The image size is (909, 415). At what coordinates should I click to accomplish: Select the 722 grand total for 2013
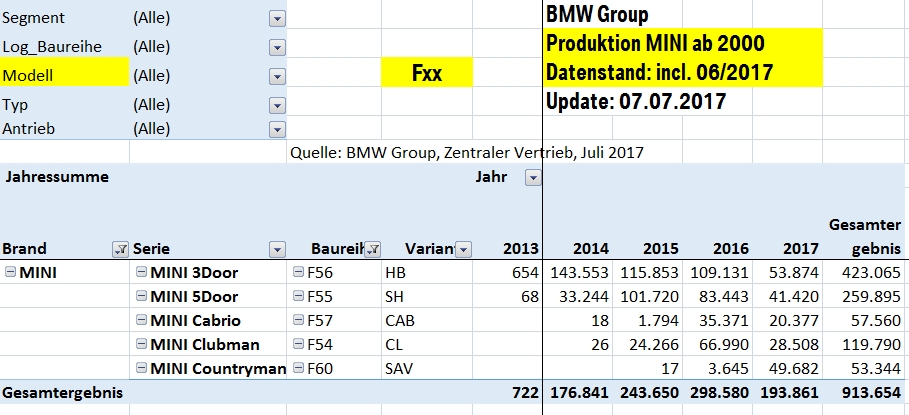tap(507, 392)
